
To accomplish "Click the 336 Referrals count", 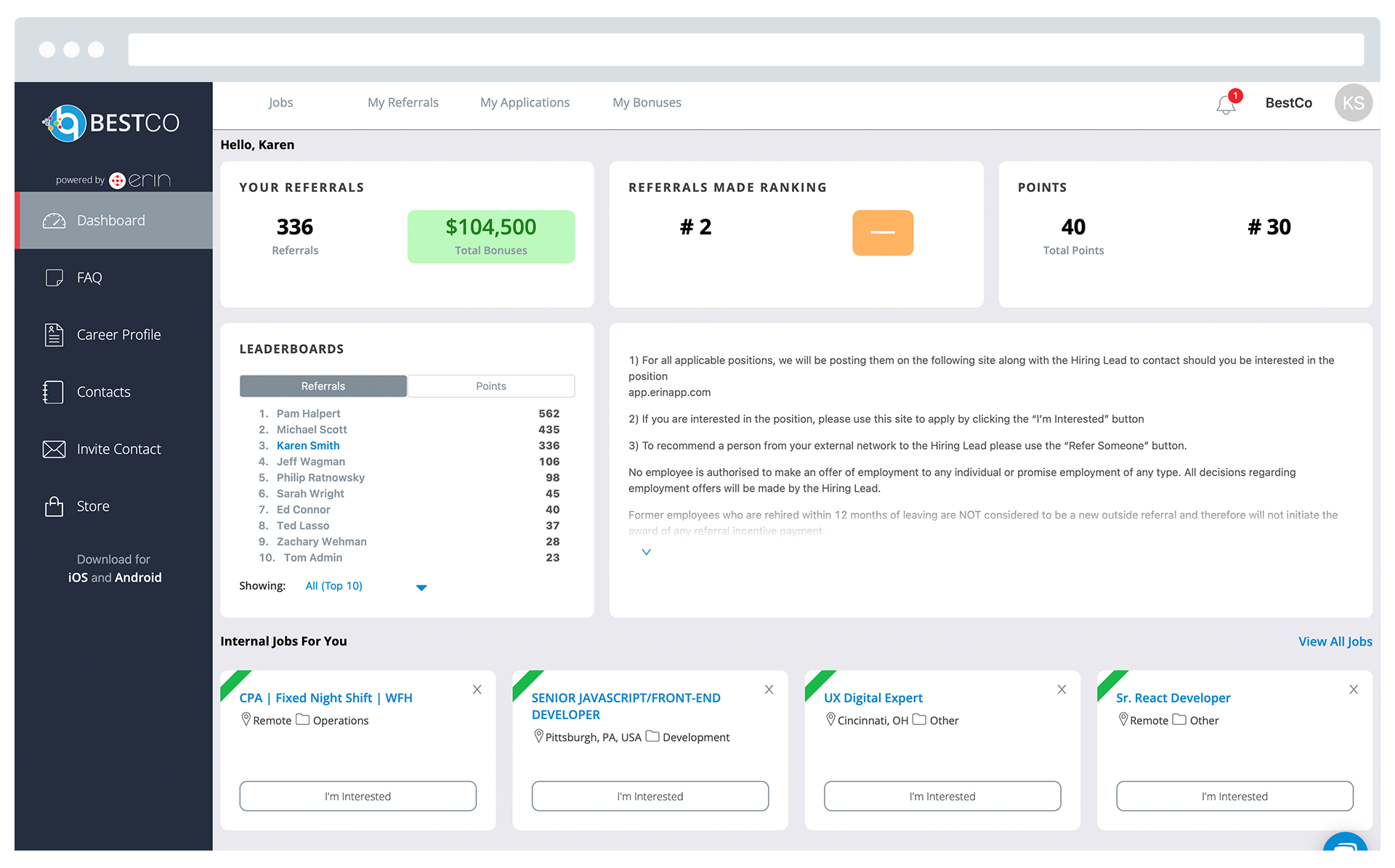I will click(295, 227).
